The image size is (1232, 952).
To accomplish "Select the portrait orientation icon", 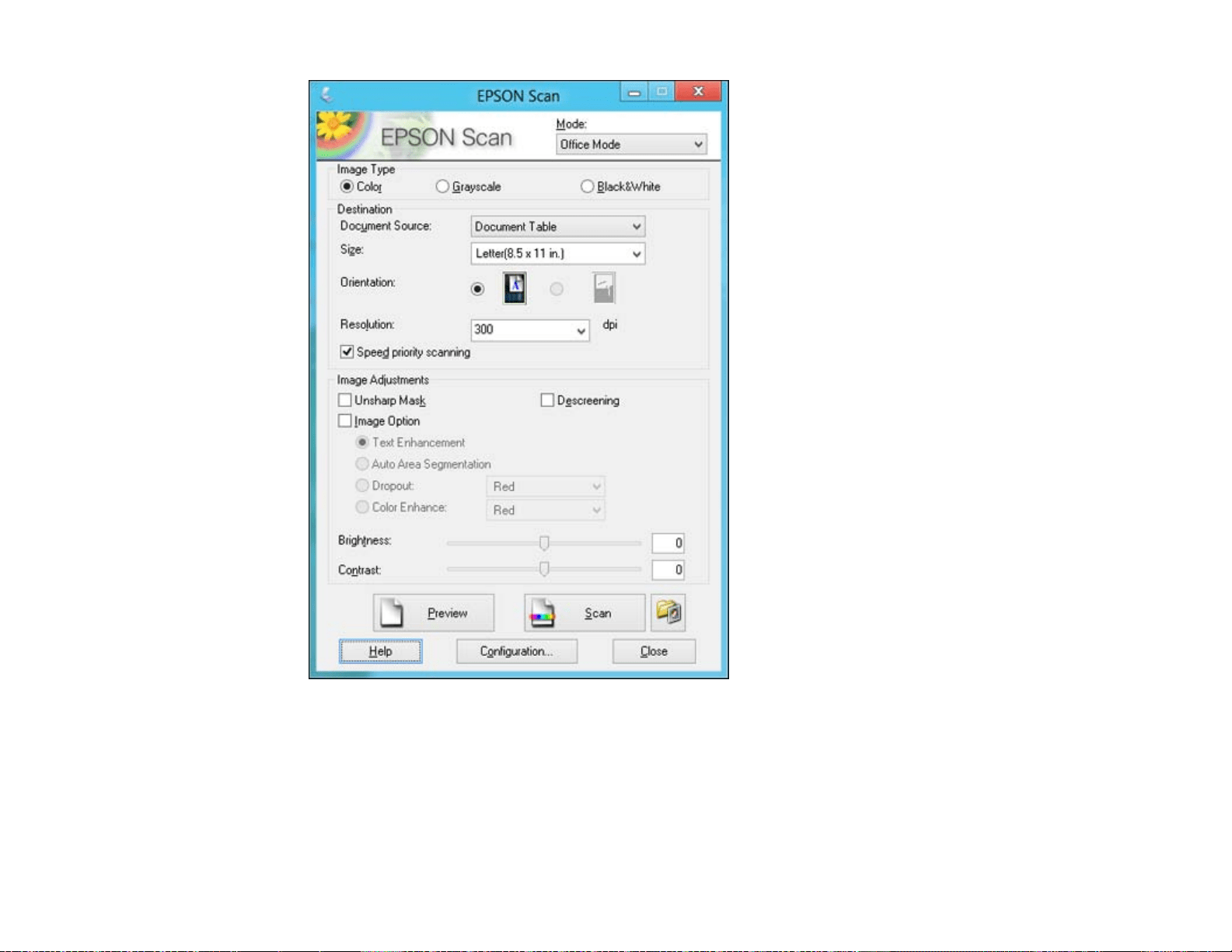I will (515, 288).
